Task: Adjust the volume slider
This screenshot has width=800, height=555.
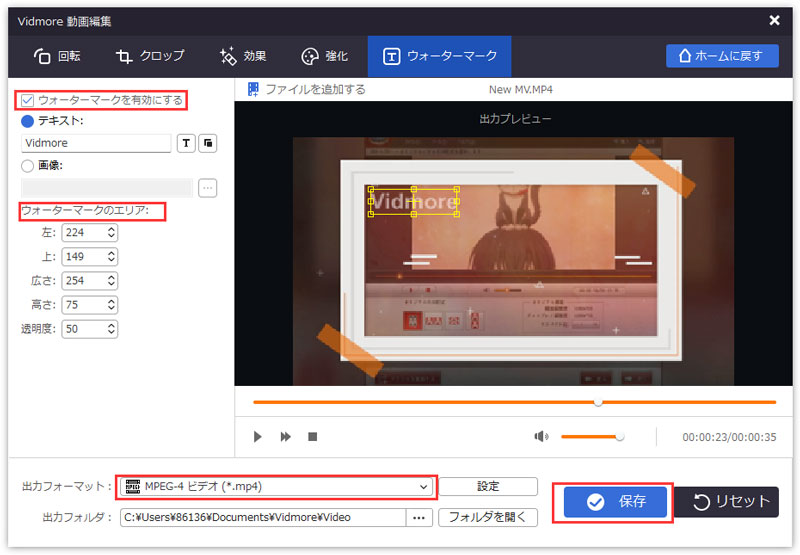Action: (592, 437)
